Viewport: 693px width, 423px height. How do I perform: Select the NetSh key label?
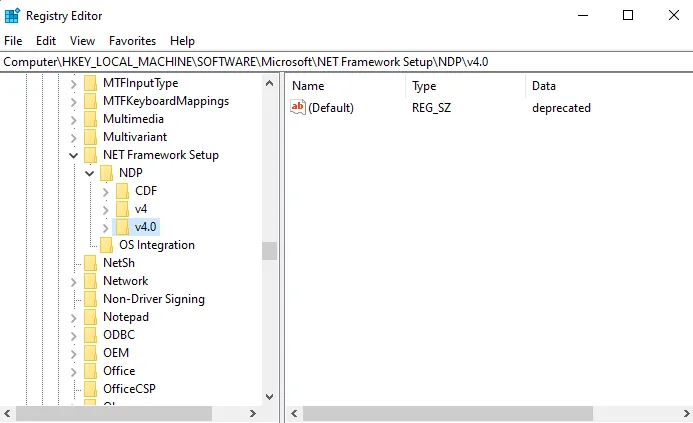tap(119, 263)
